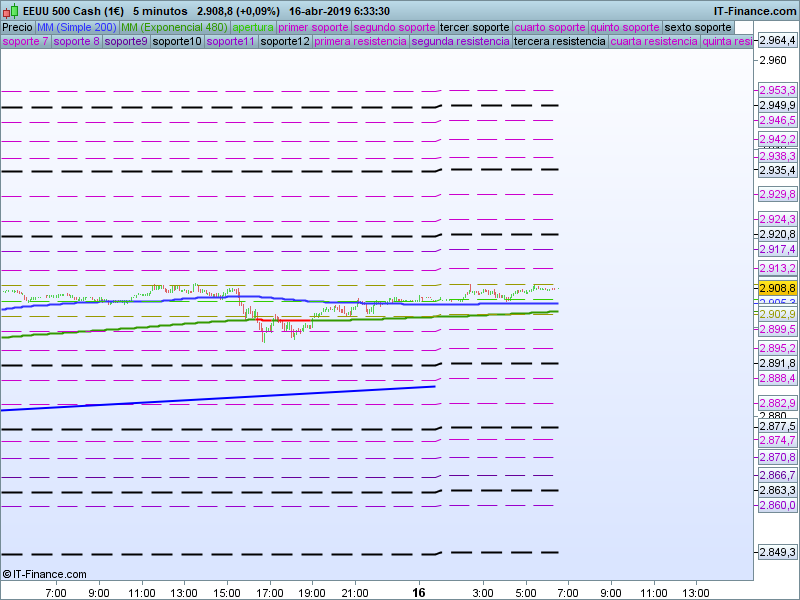Select the primera resistencia label
The image size is (800, 600).
click(x=360, y=41)
